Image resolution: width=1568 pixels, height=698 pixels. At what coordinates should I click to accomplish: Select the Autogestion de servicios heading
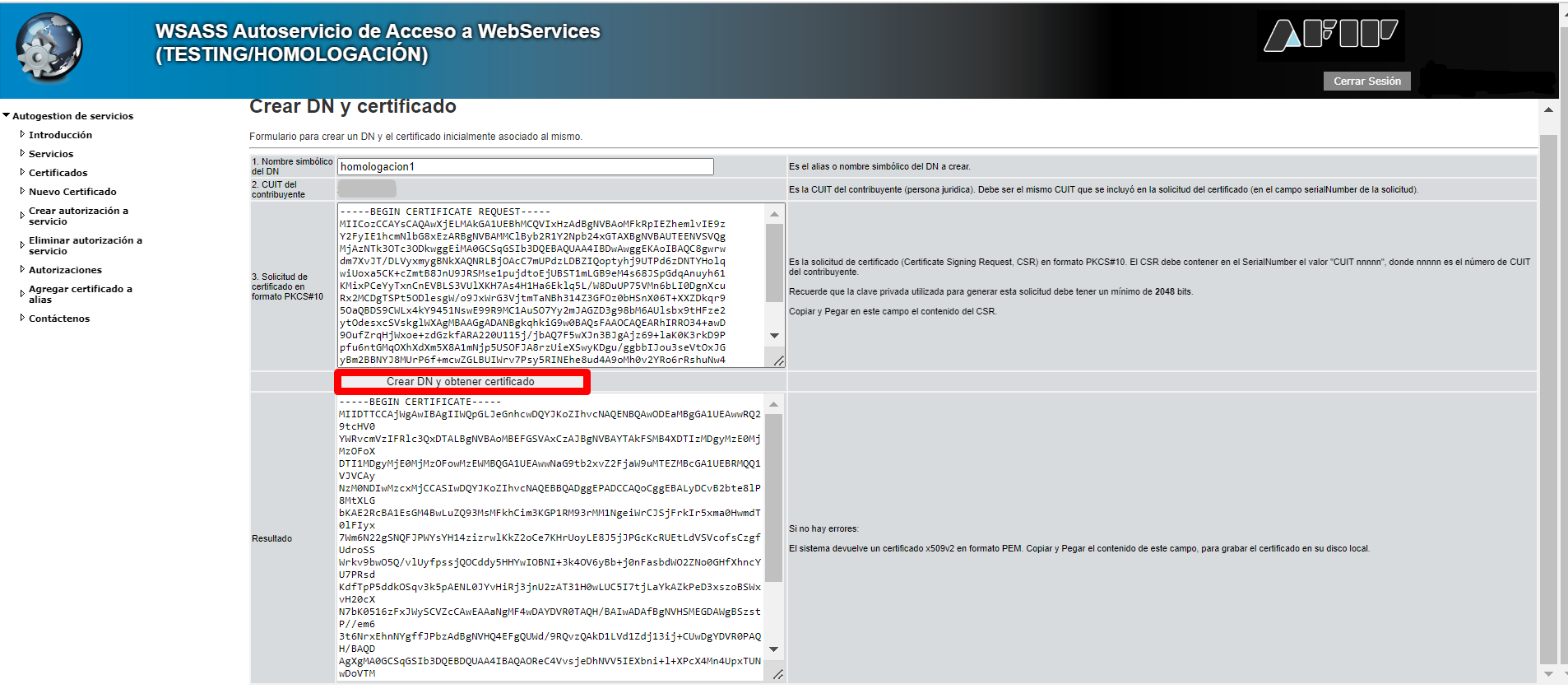coord(72,116)
